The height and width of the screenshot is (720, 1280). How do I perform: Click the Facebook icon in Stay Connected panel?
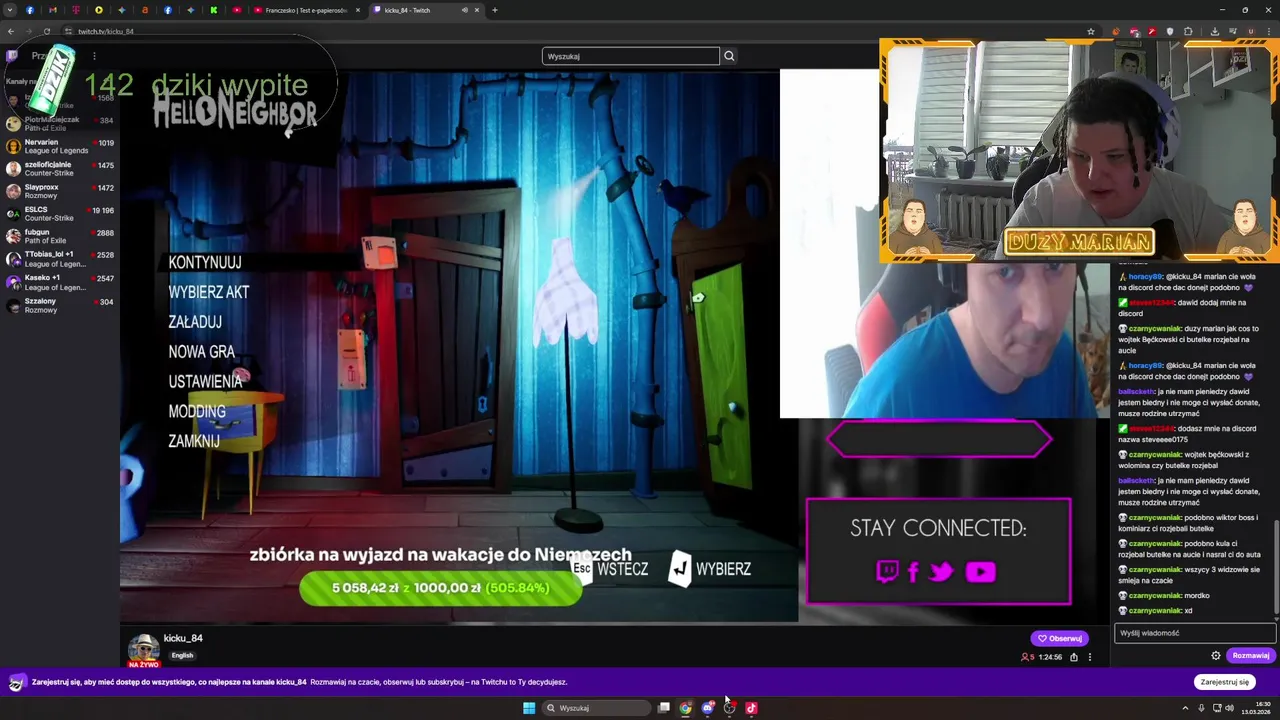coord(913,571)
